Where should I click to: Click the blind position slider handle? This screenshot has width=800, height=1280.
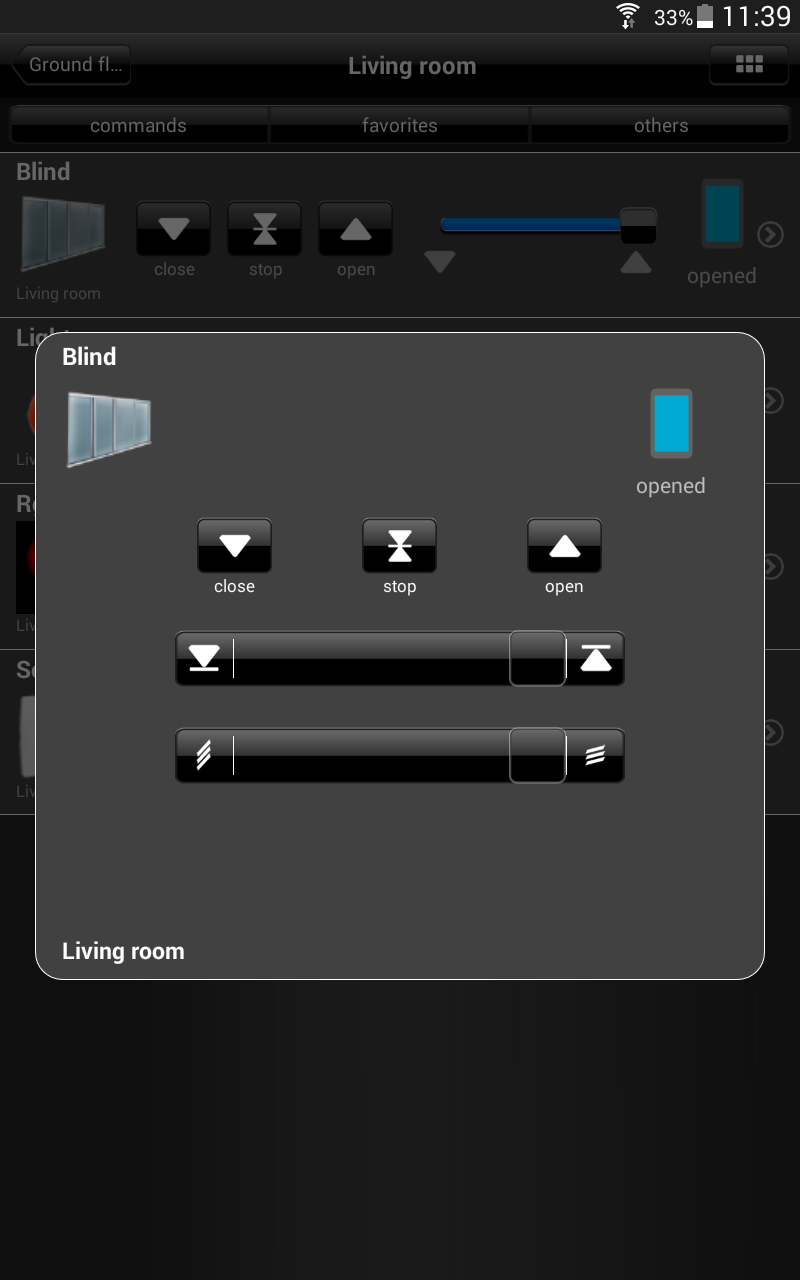(538, 658)
